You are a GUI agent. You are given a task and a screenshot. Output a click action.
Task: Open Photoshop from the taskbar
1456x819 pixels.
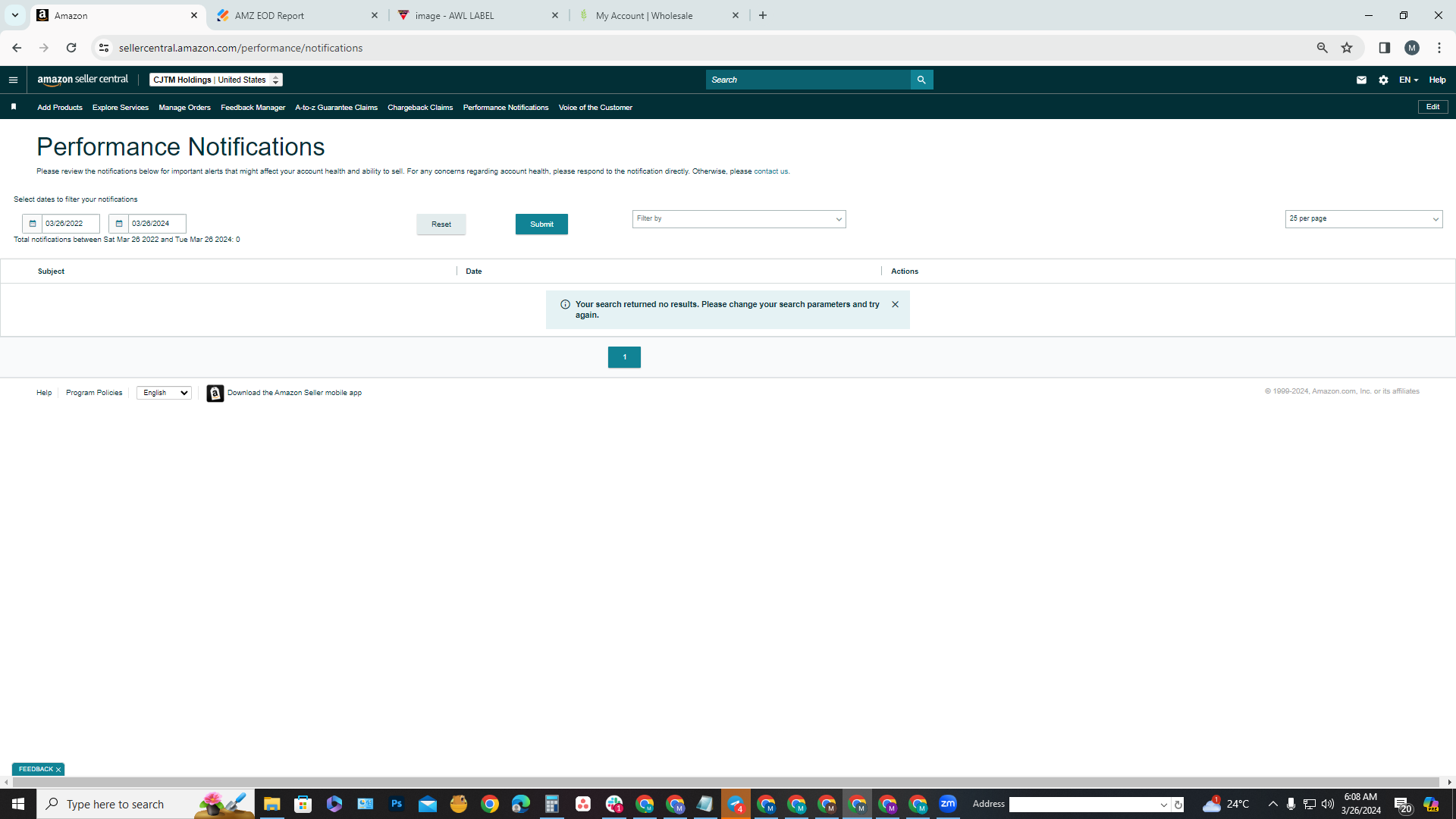[x=396, y=804]
